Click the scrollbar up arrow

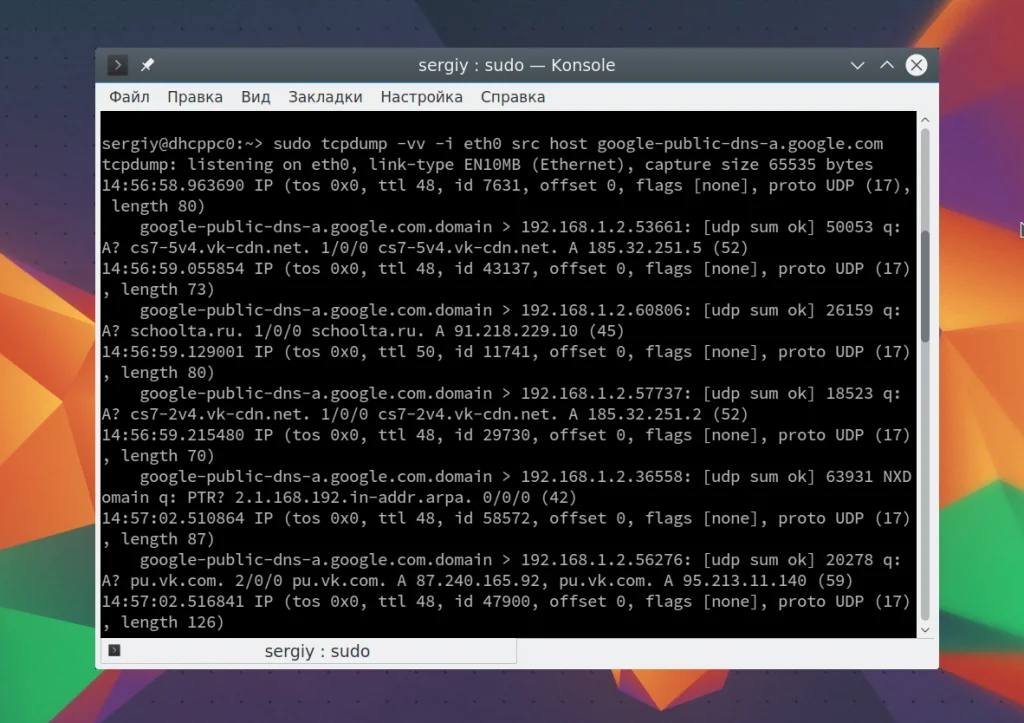pos(925,120)
